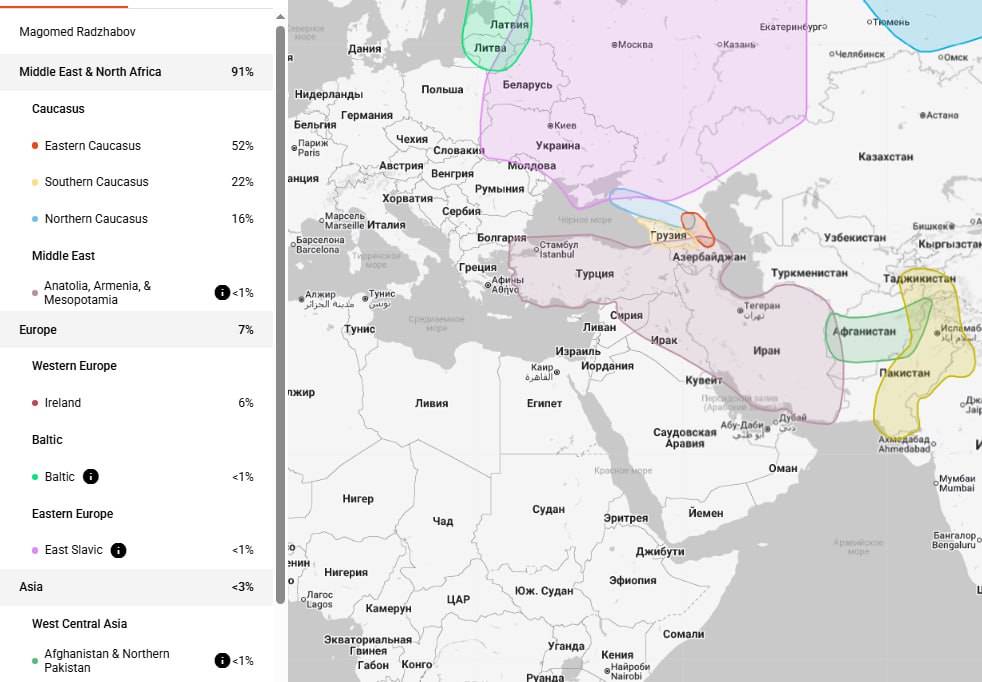Click the 16% Northern Caucasus value
This screenshot has height=682, width=982.
[x=242, y=219]
